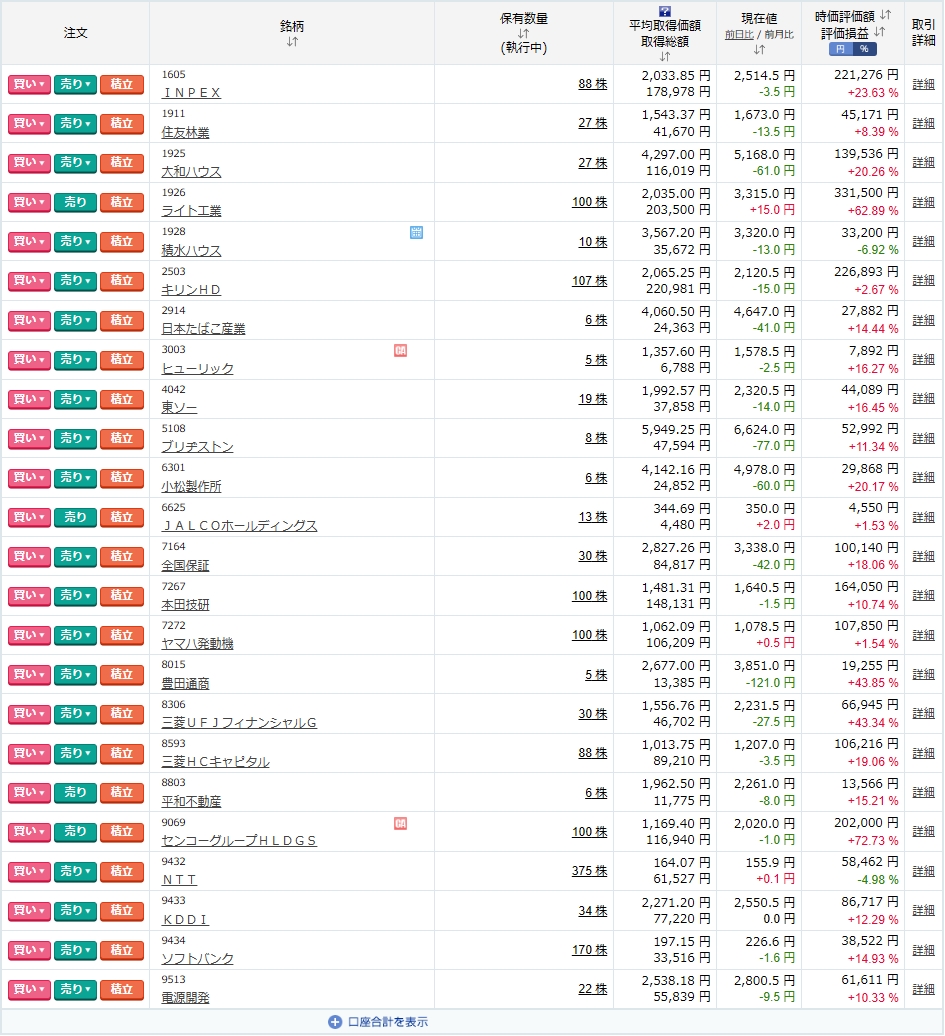Click the CA icon in the センコーグループ row
Viewport: 945px width, 1036px height.
click(400, 824)
